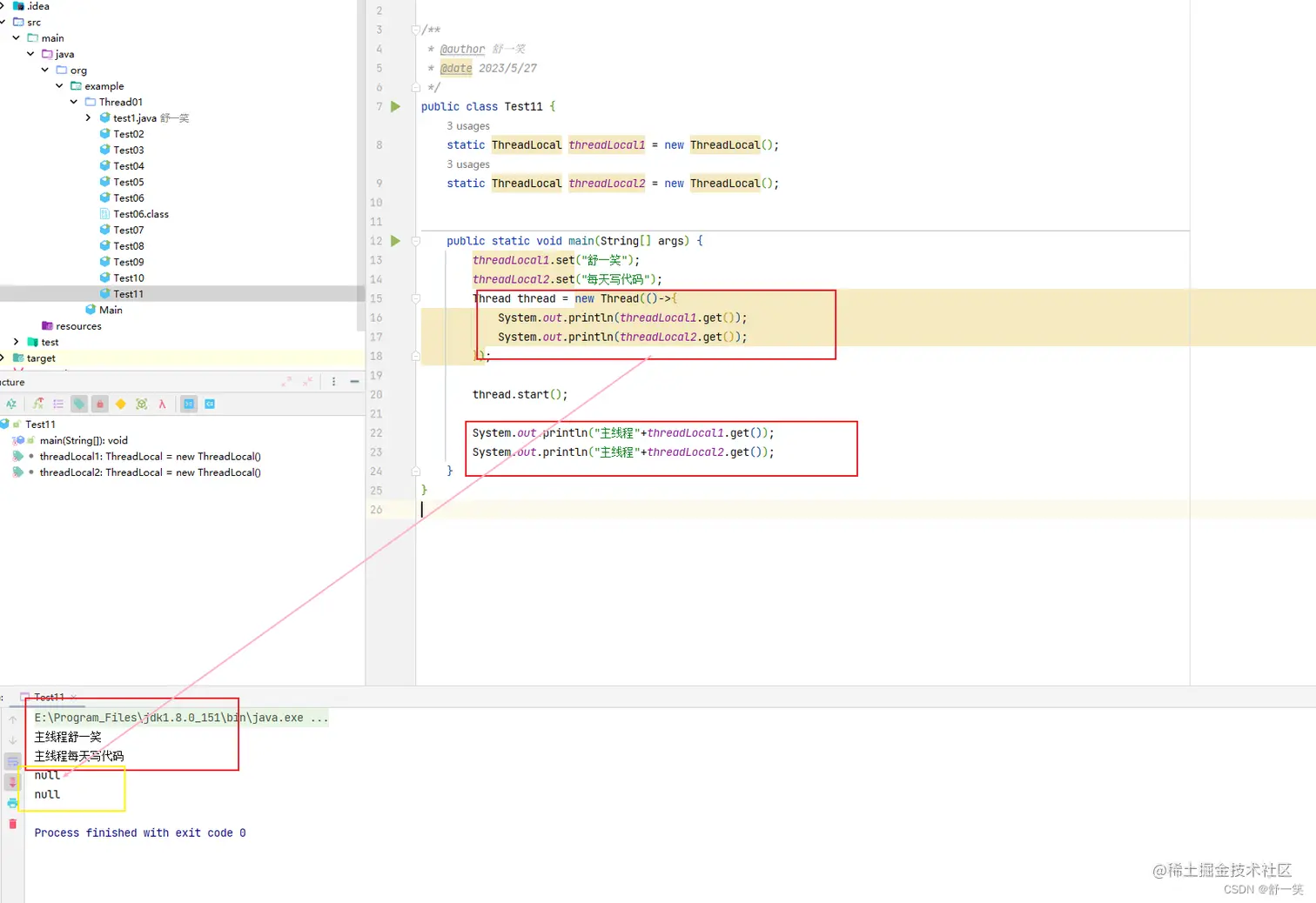Viewport: 1316px width, 903px height.
Task: Expand all in Structure panel
Action: pos(286,382)
